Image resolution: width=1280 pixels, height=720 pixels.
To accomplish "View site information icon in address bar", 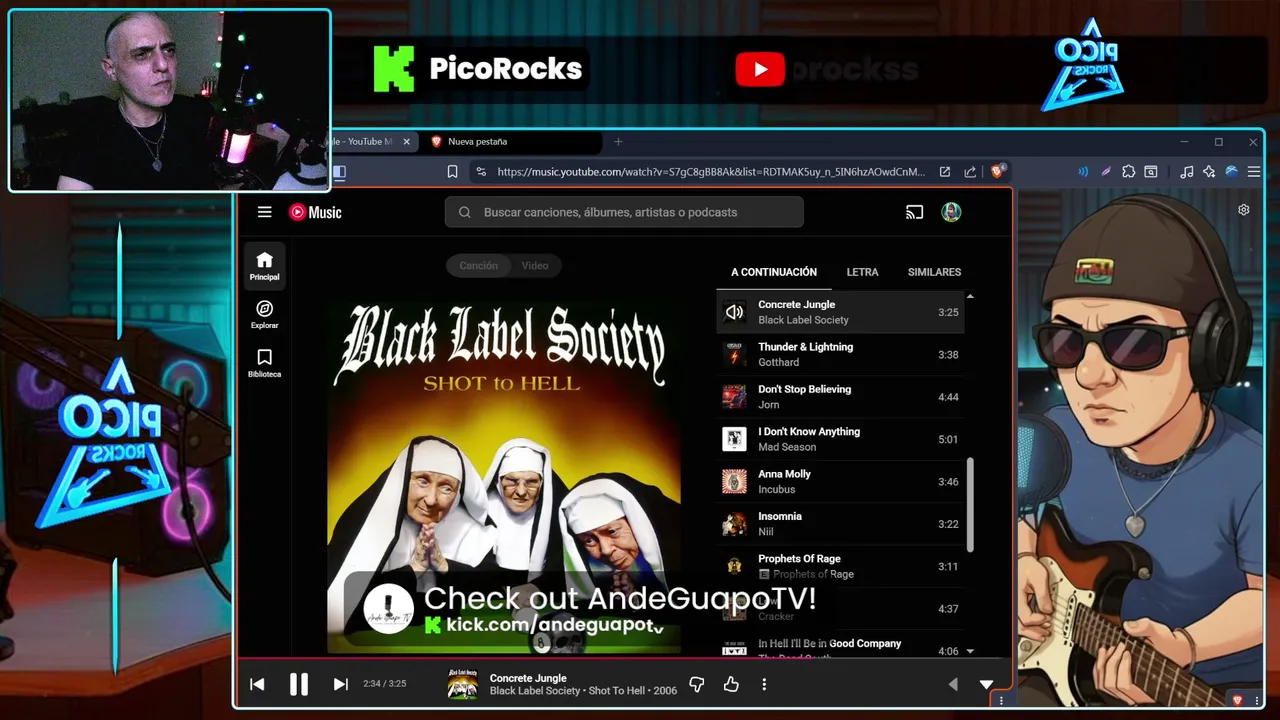I will [x=481, y=172].
